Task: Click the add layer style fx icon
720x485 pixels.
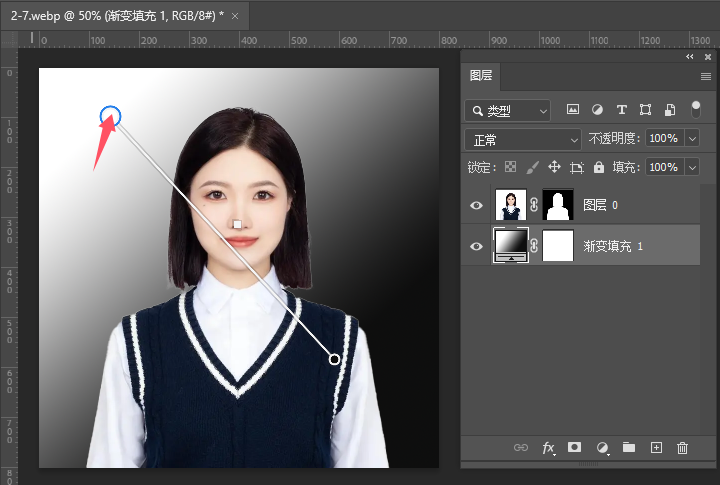Action: 548,448
